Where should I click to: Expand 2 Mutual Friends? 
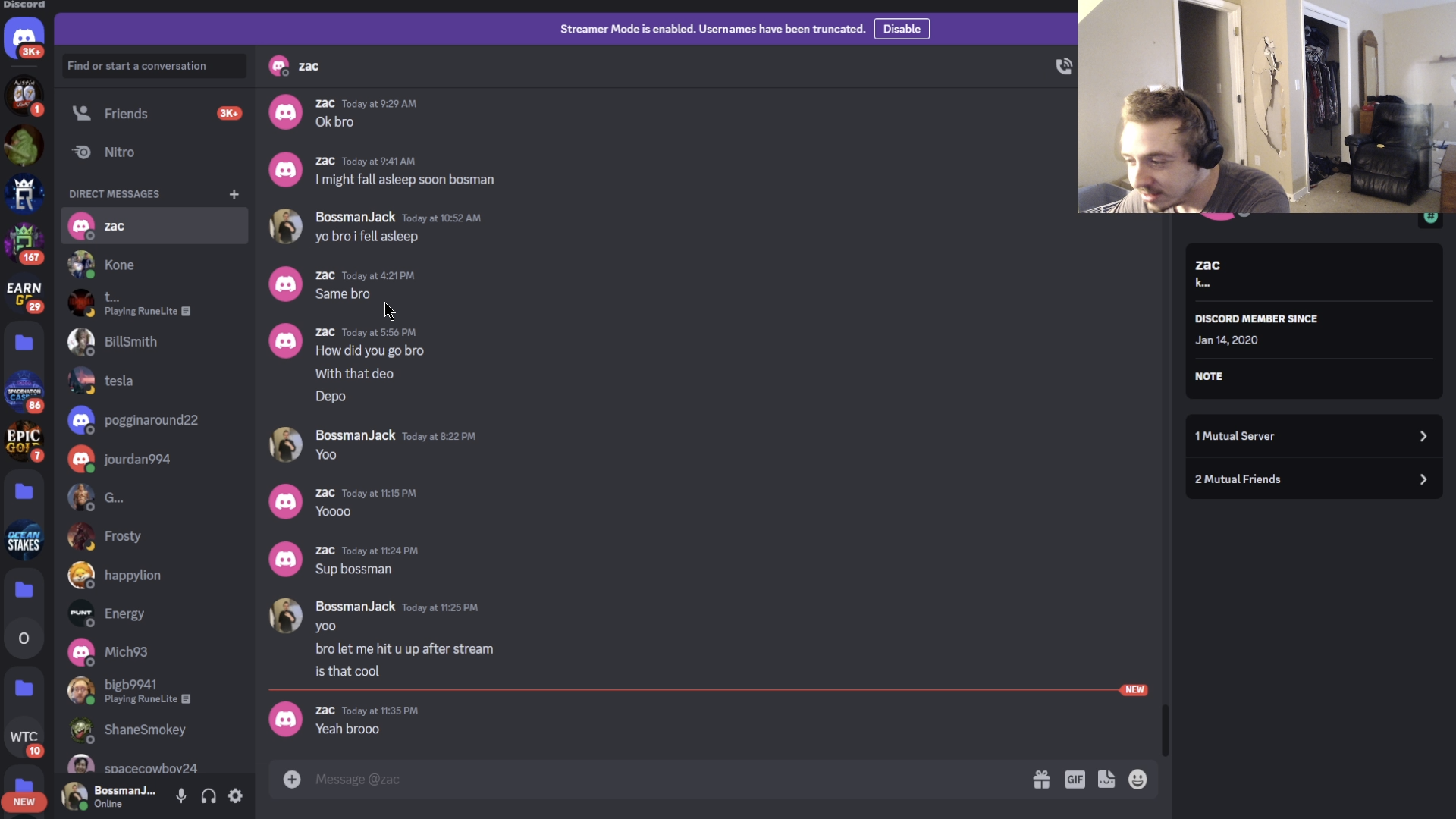tap(1313, 479)
